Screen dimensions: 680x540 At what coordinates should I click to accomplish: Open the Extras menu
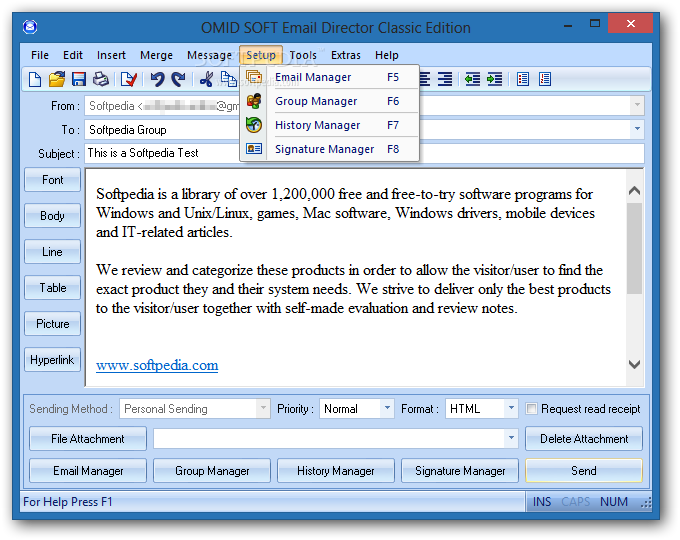pyautogui.click(x=346, y=55)
